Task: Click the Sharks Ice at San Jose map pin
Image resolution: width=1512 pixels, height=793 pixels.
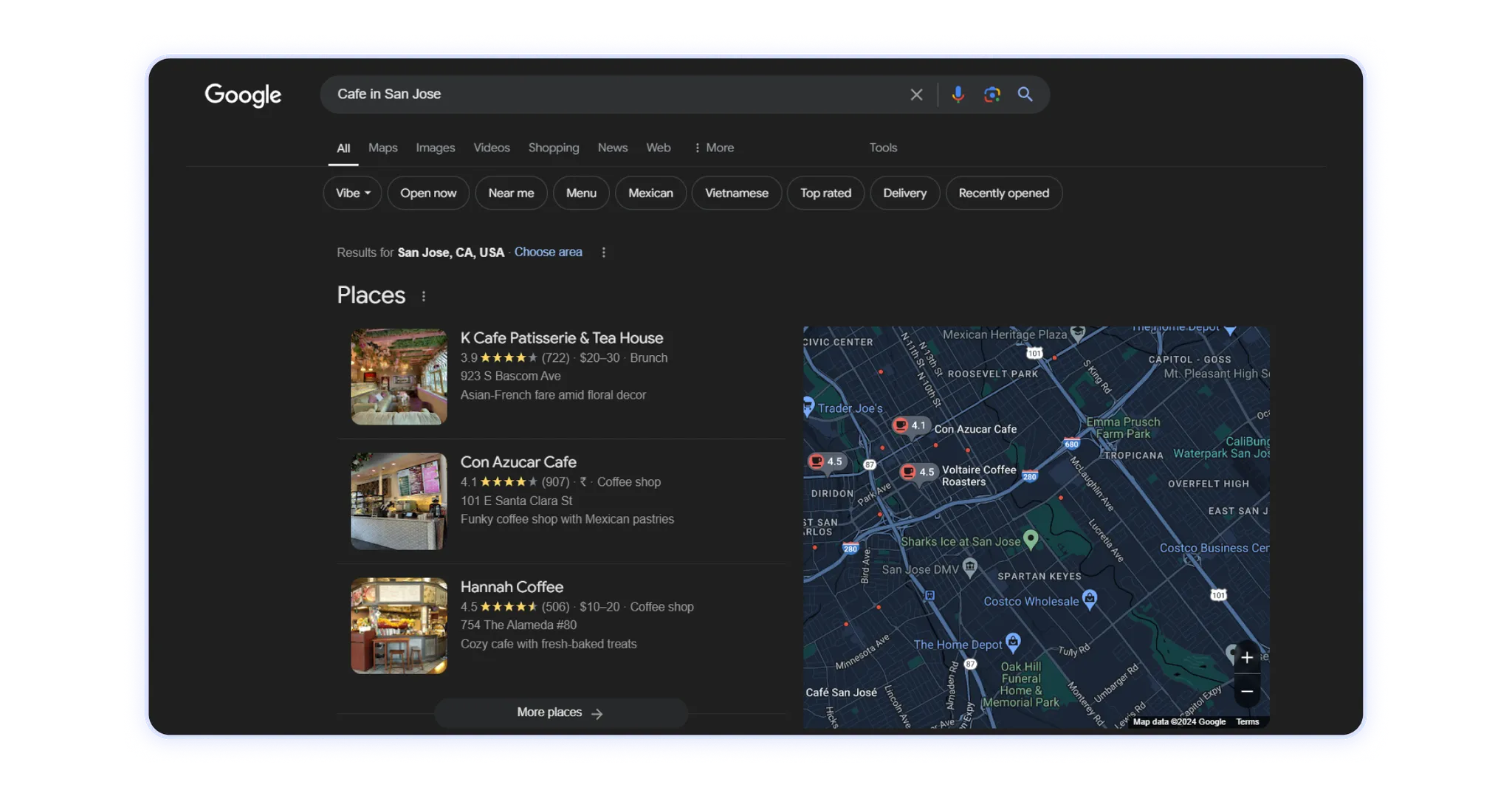Action: [1031, 539]
